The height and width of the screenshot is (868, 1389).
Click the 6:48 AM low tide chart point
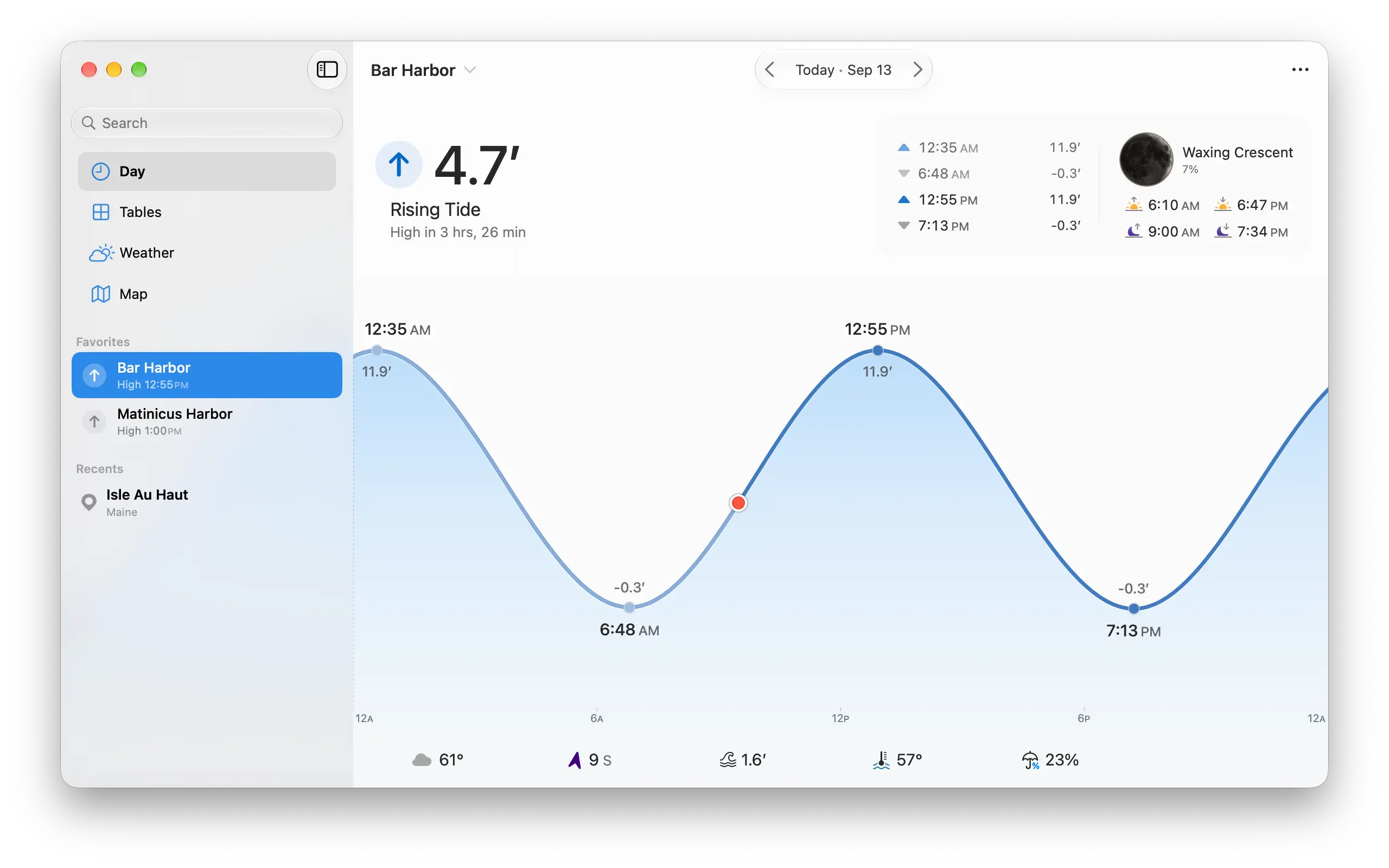pos(629,608)
